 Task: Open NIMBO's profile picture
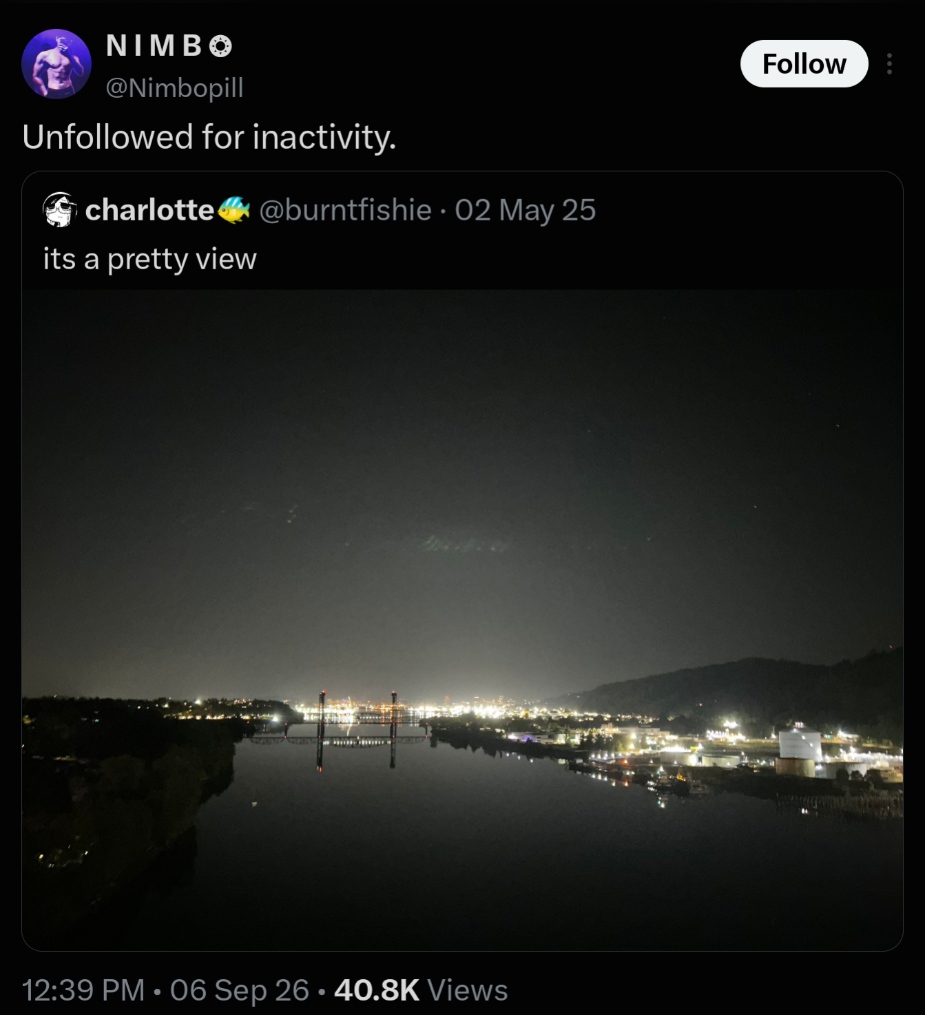[56, 63]
